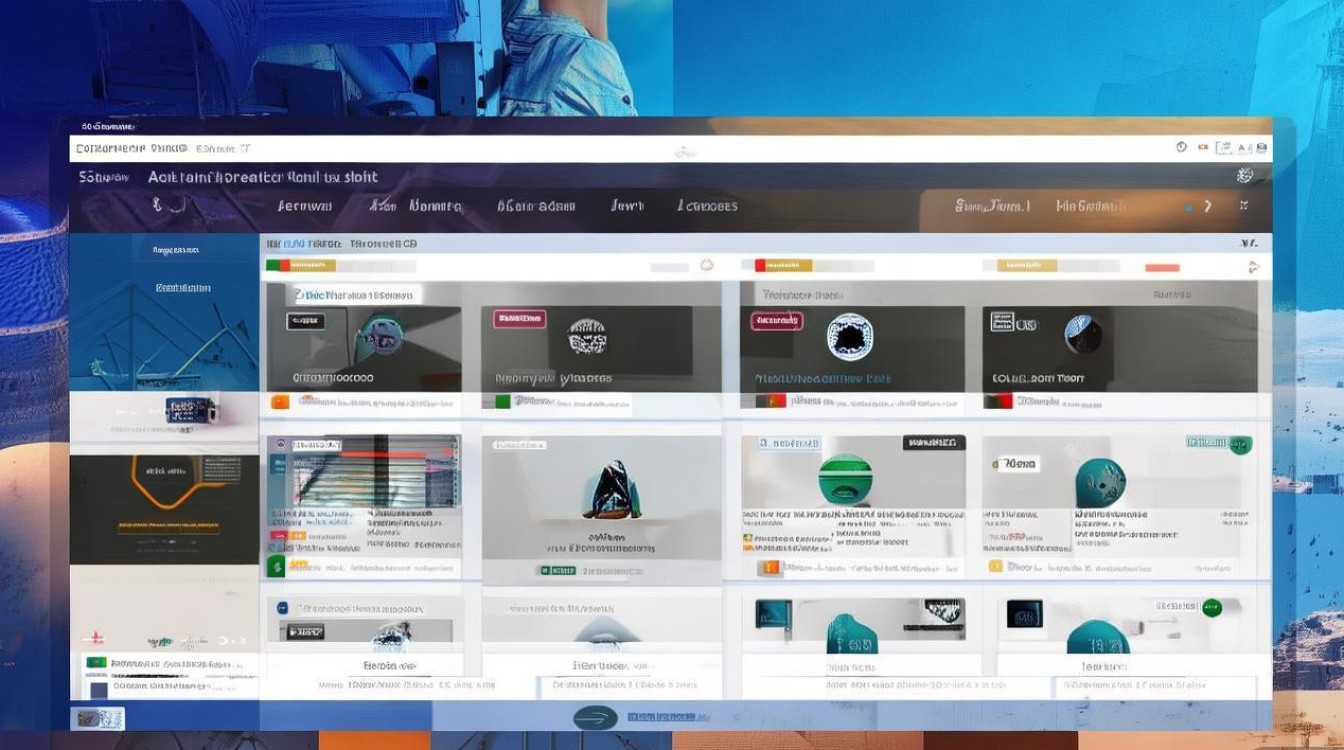Select the first navigation tab in the dark bar
Screen dimensions: 1344x750
coord(304,206)
